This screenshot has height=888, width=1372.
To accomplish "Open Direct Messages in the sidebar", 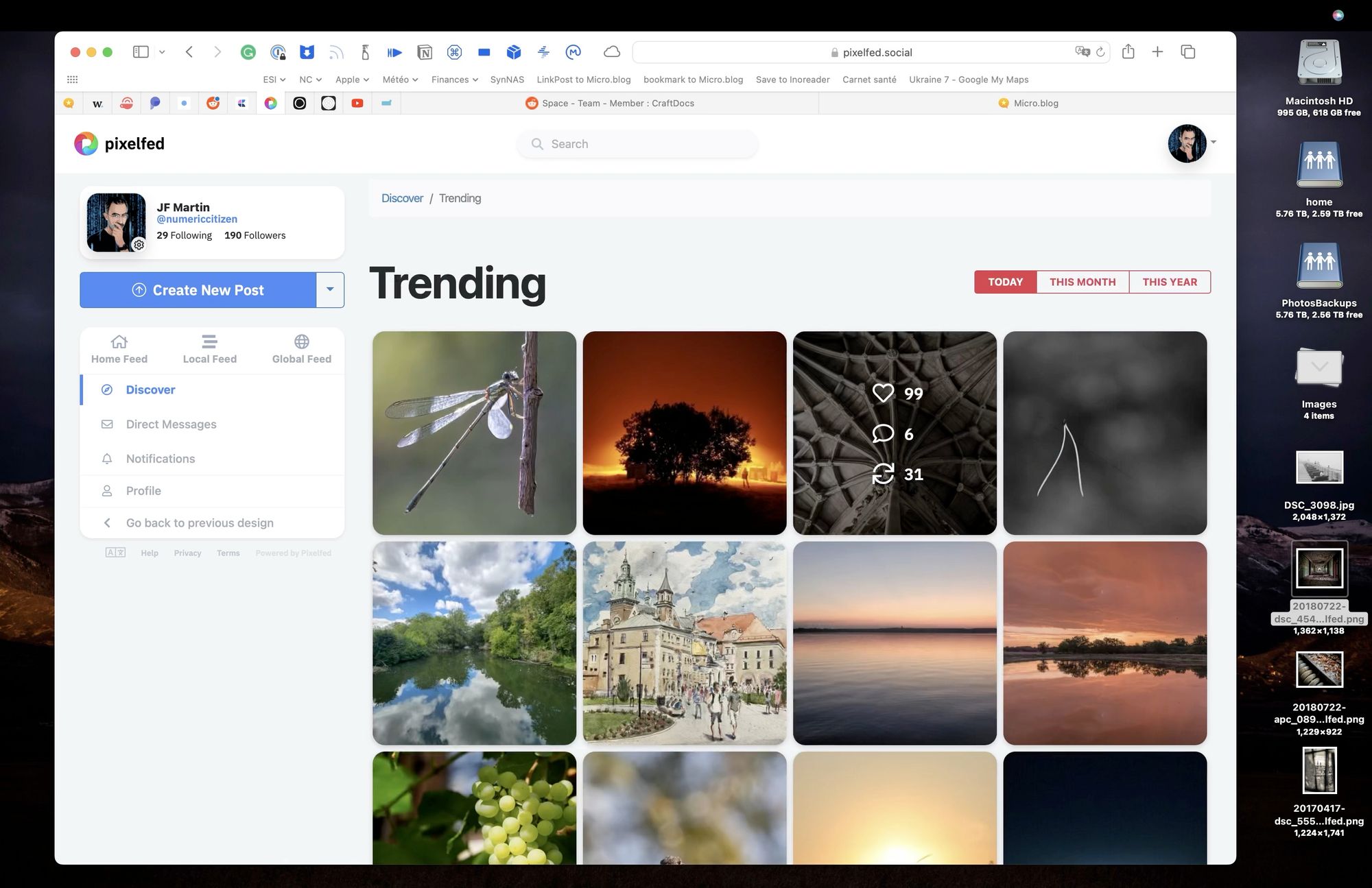I will point(171,424).
